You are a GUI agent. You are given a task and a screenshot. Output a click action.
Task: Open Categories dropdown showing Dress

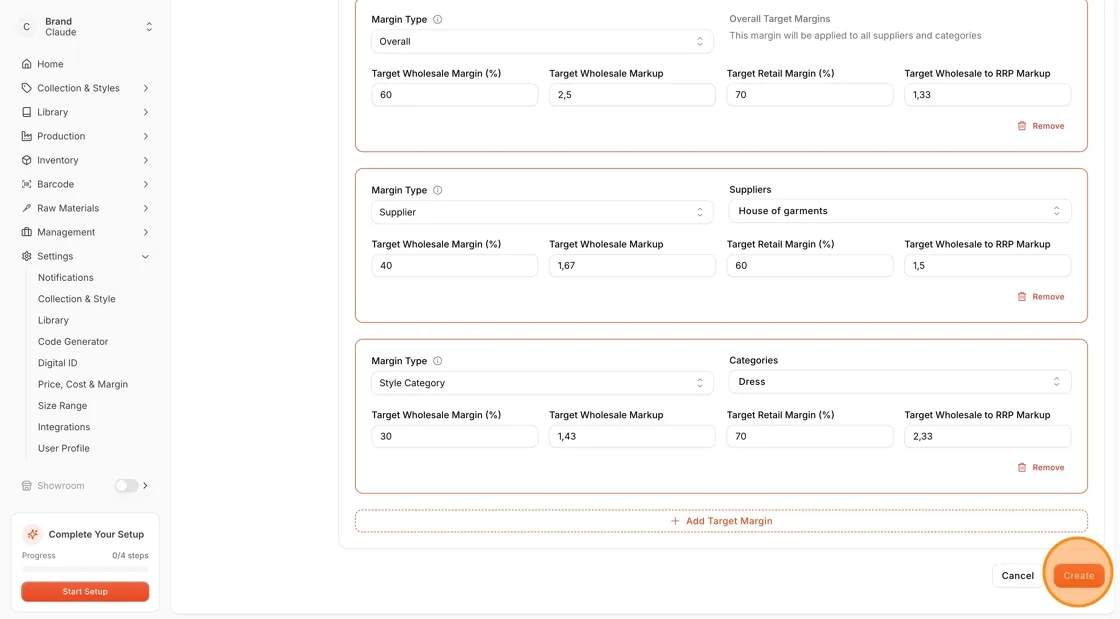[900, 381]
